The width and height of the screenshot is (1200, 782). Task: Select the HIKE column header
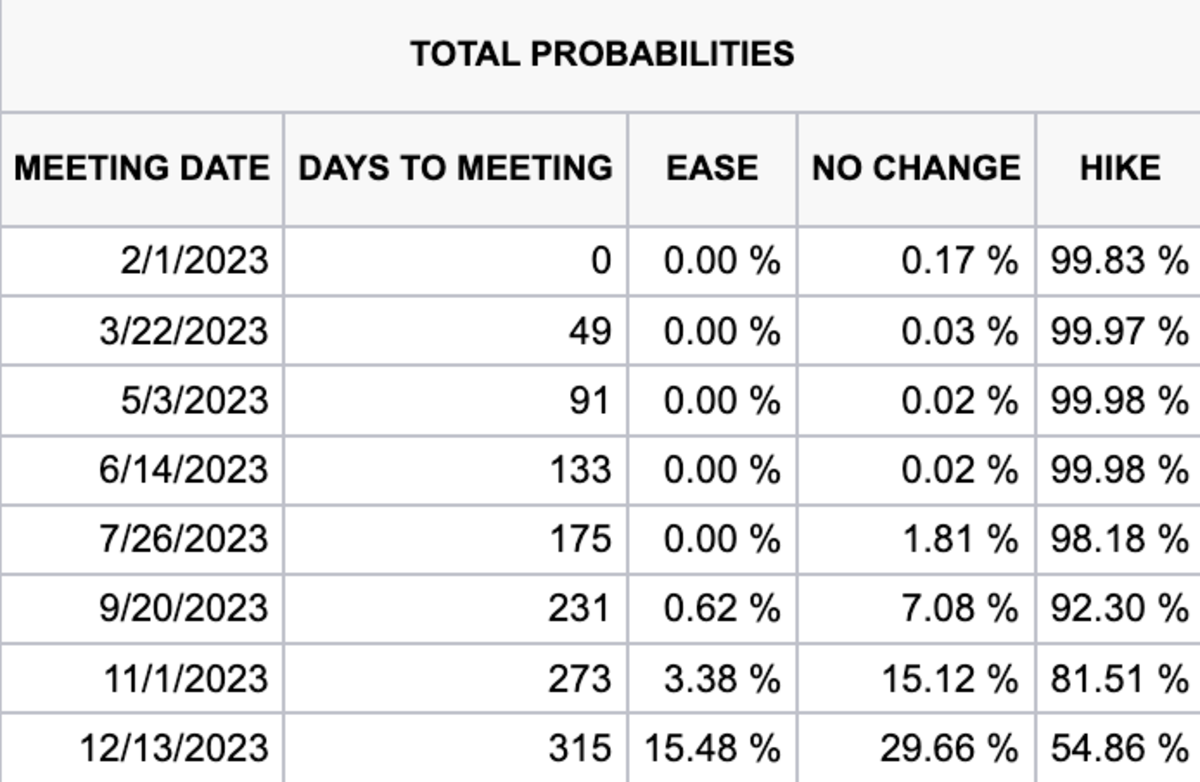click(x=1120, y=168)
